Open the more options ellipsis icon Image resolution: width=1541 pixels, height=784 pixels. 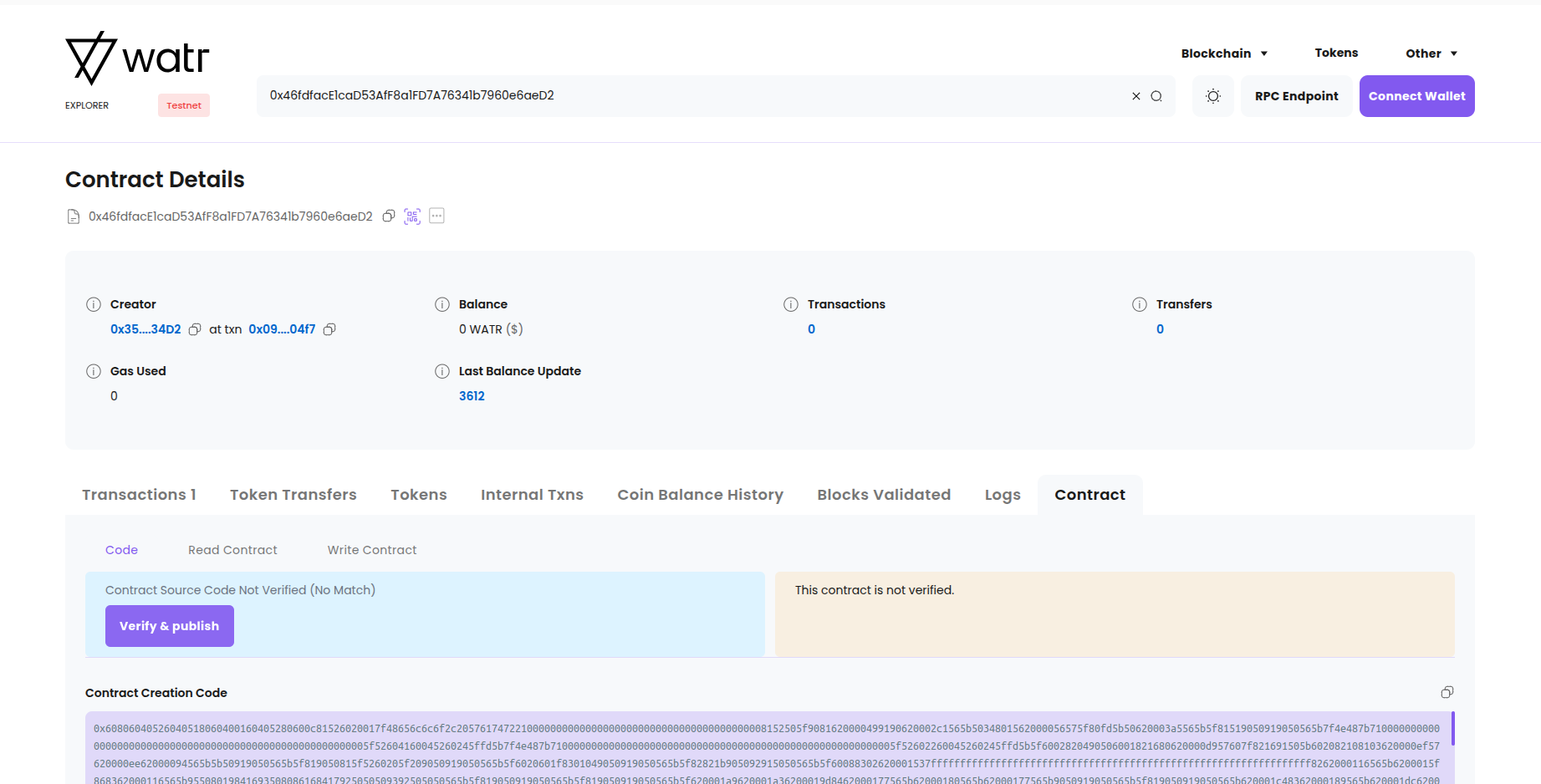tap(436, 216)
